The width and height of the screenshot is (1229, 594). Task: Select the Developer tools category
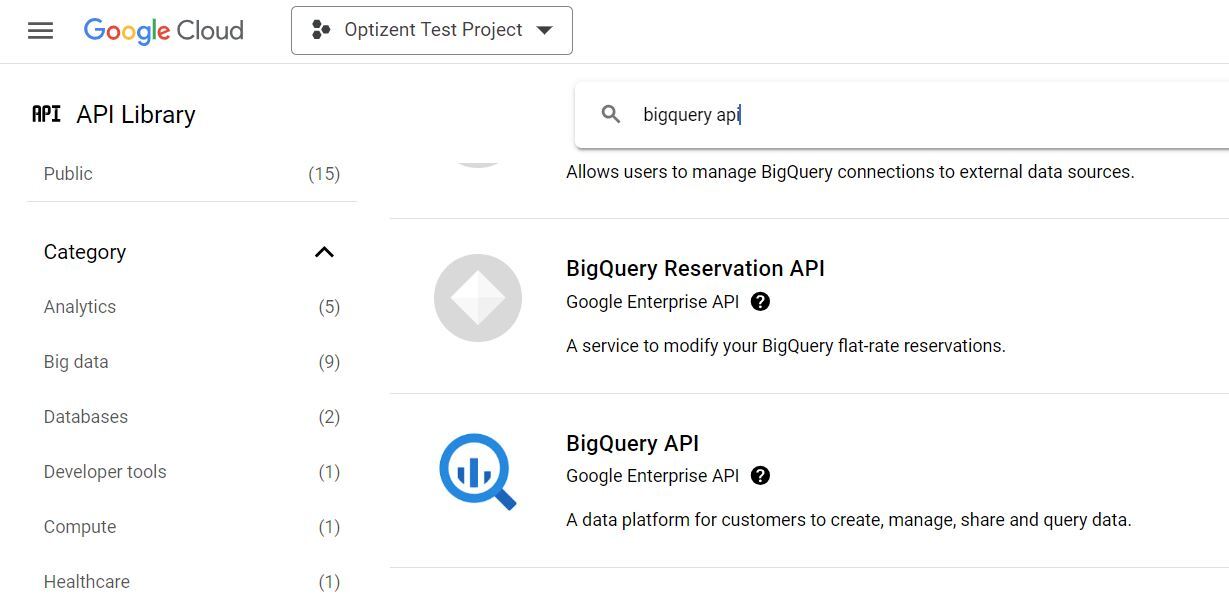(x=105, y=472)
